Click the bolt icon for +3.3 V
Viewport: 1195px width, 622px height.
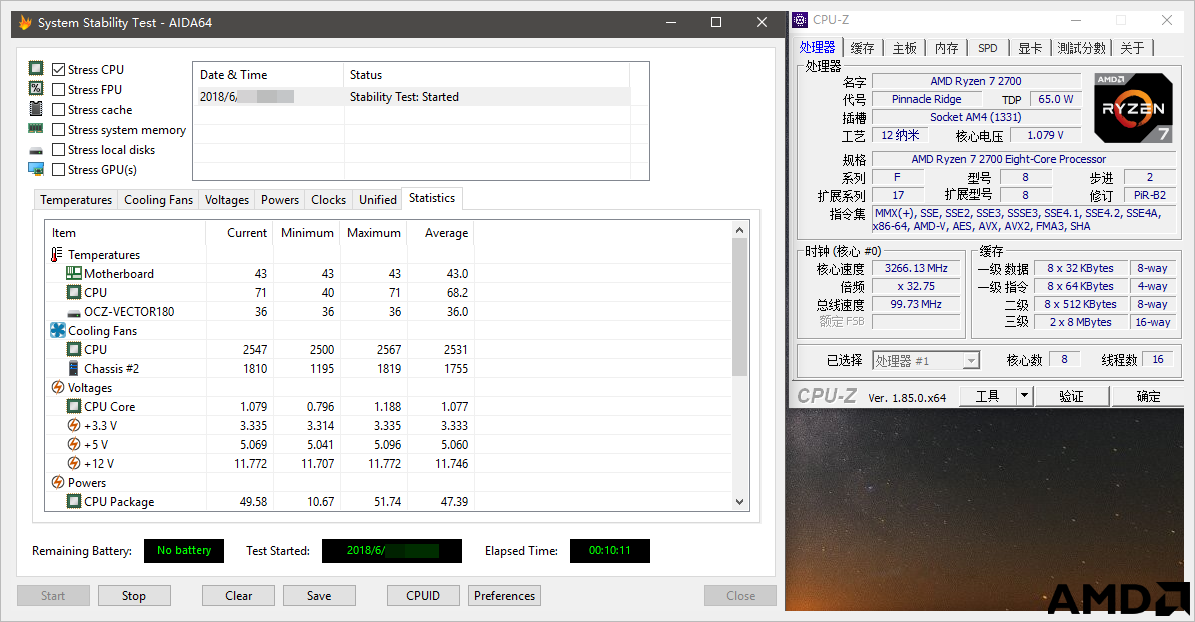pos(74,425)
